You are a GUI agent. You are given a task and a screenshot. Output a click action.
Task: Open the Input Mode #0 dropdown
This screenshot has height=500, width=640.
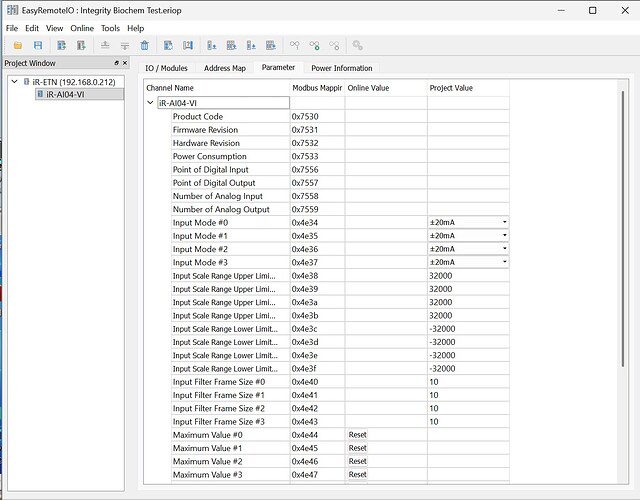[x=504, y=222]
